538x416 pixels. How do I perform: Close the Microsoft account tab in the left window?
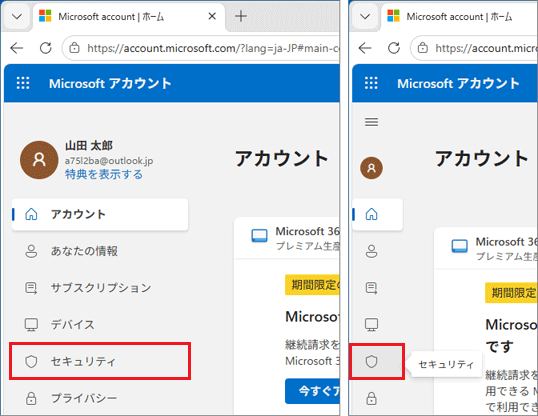pos(212,16)
